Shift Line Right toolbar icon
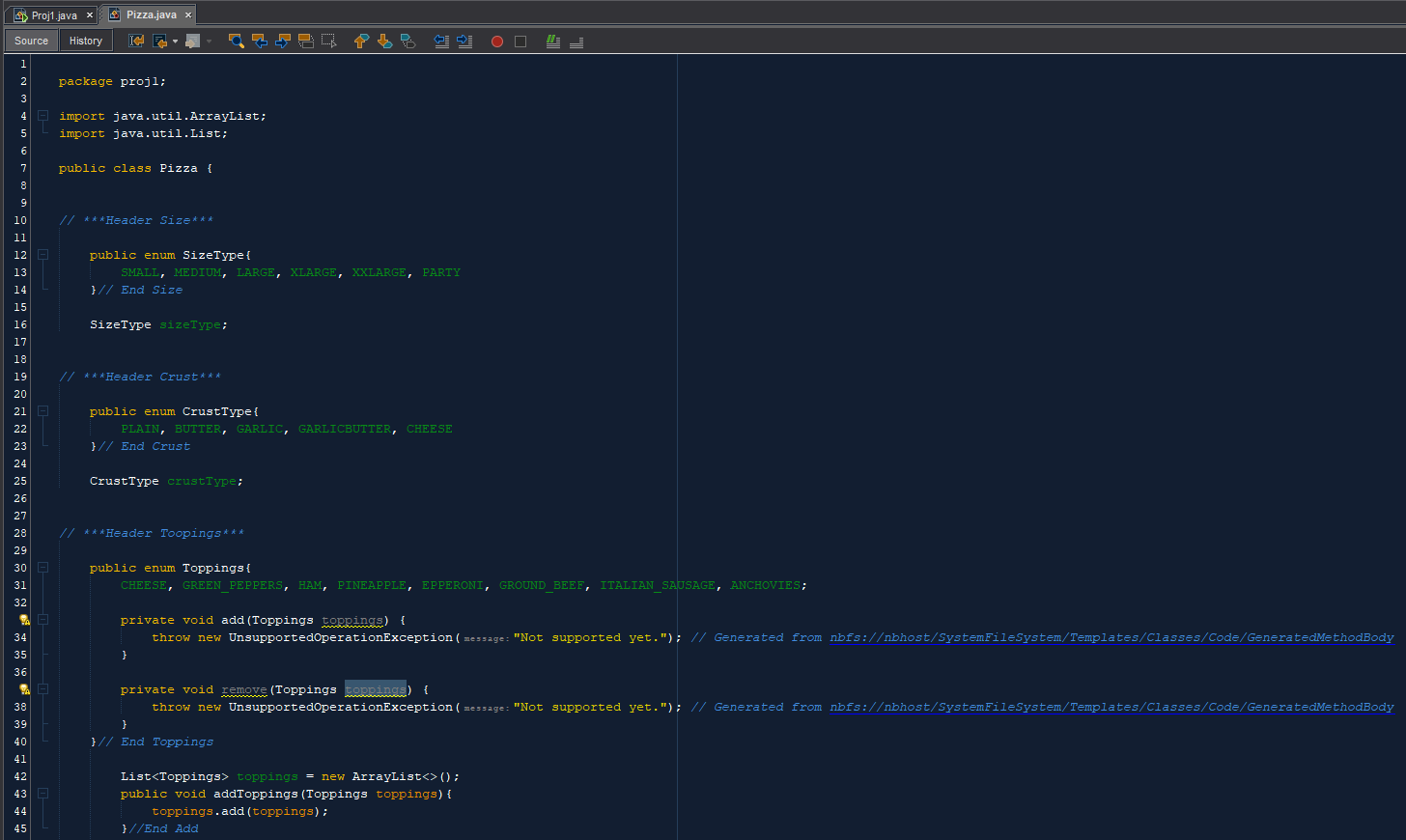This screenshot has height=840, width=1406. coord(464,41)
